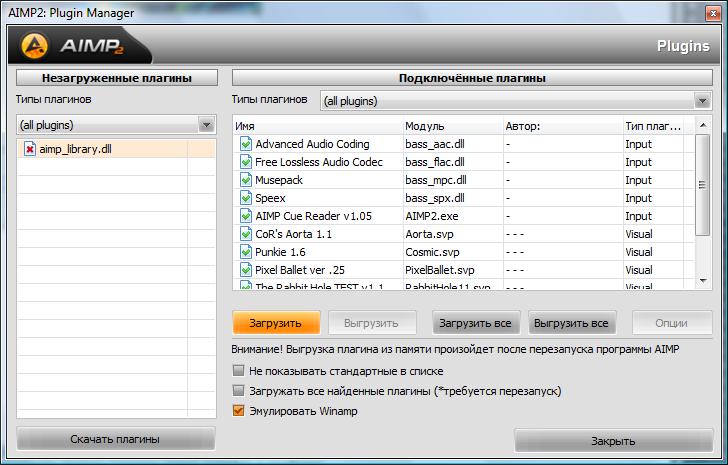The image size is (728, 465).
Task: Click green check icon next to Musepack
Action: (x=245, y=180)
